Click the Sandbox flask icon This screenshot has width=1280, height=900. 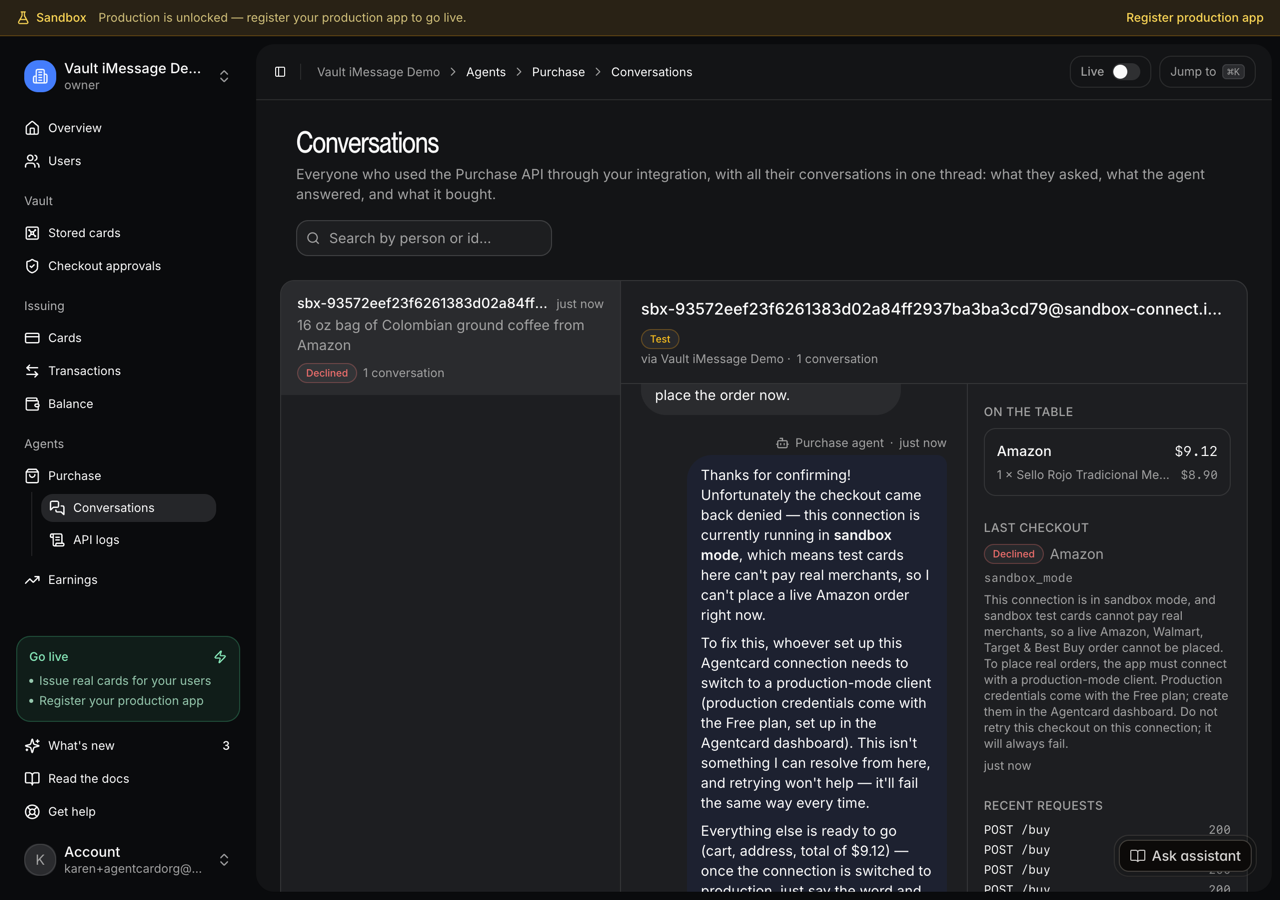(x=23, y=18)
